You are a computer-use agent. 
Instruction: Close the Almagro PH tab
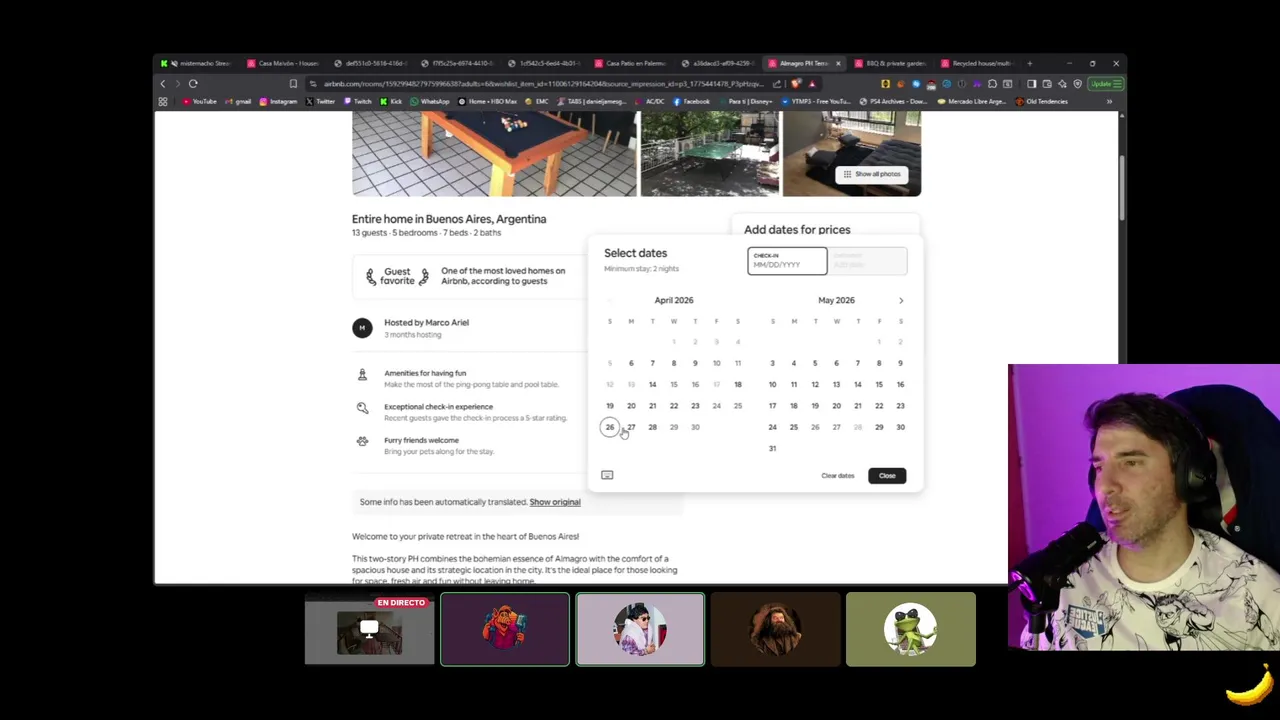tap(838, 63)
